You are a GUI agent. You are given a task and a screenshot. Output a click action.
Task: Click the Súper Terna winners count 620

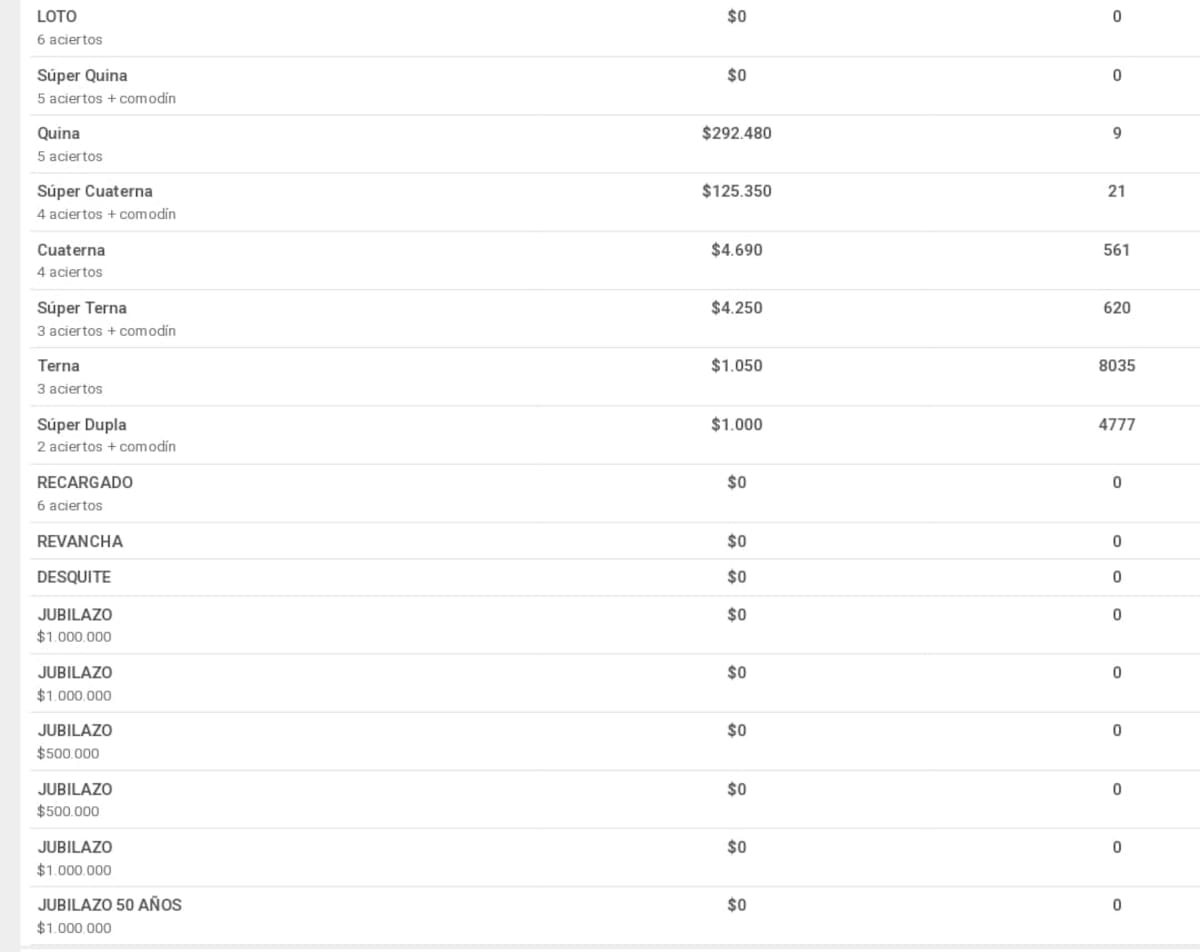[1117, 308]
